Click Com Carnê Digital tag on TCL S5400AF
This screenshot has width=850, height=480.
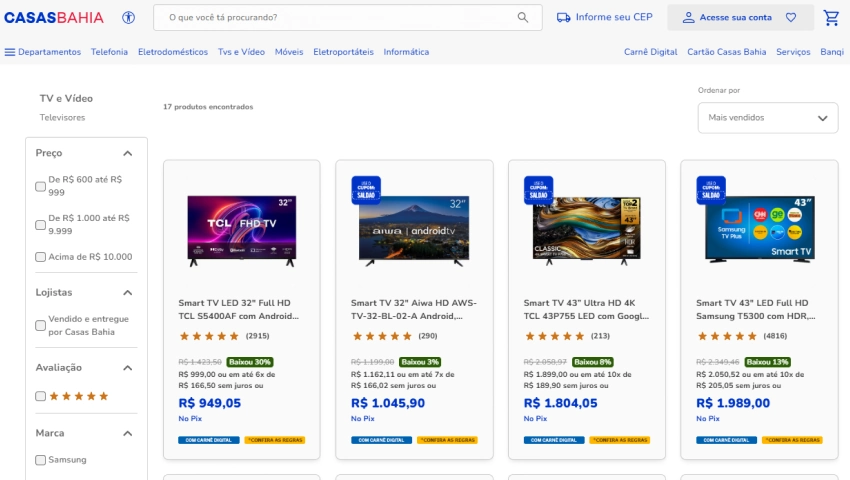pyautogui.click(x=209, y=440)
